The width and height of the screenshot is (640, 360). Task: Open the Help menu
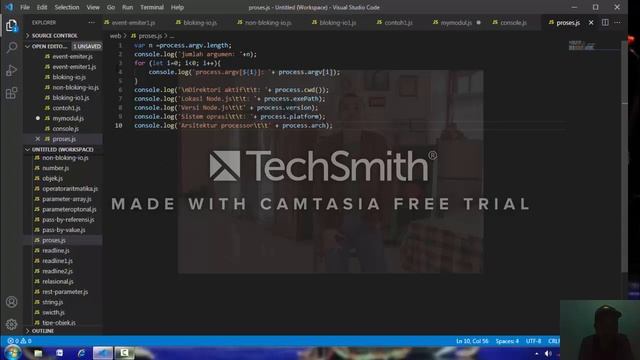point(177,7)
